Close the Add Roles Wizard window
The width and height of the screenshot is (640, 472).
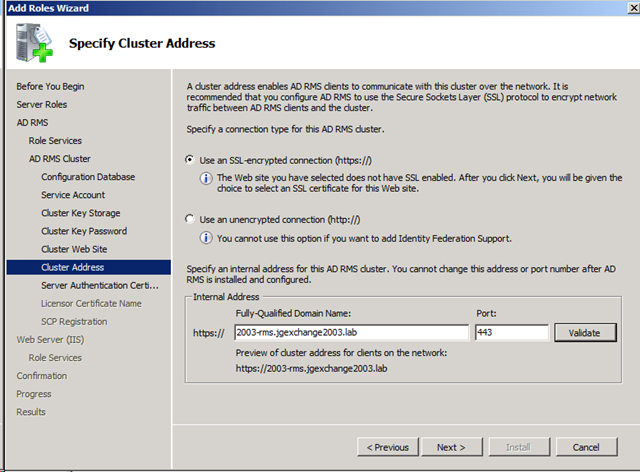click(634, 8)
